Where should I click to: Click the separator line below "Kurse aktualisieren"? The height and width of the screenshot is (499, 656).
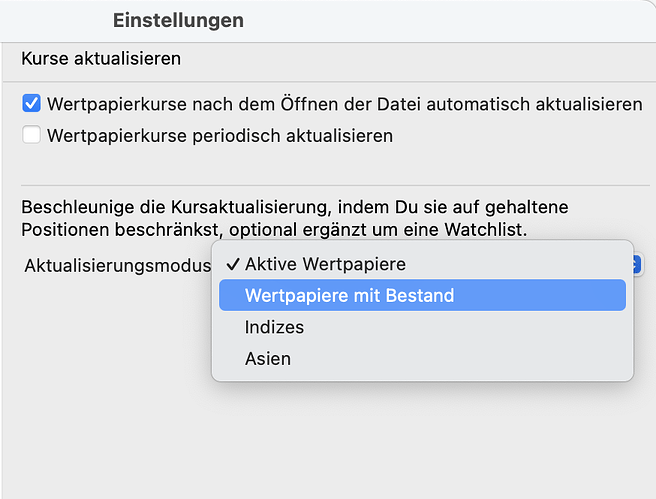click(328, 82)
